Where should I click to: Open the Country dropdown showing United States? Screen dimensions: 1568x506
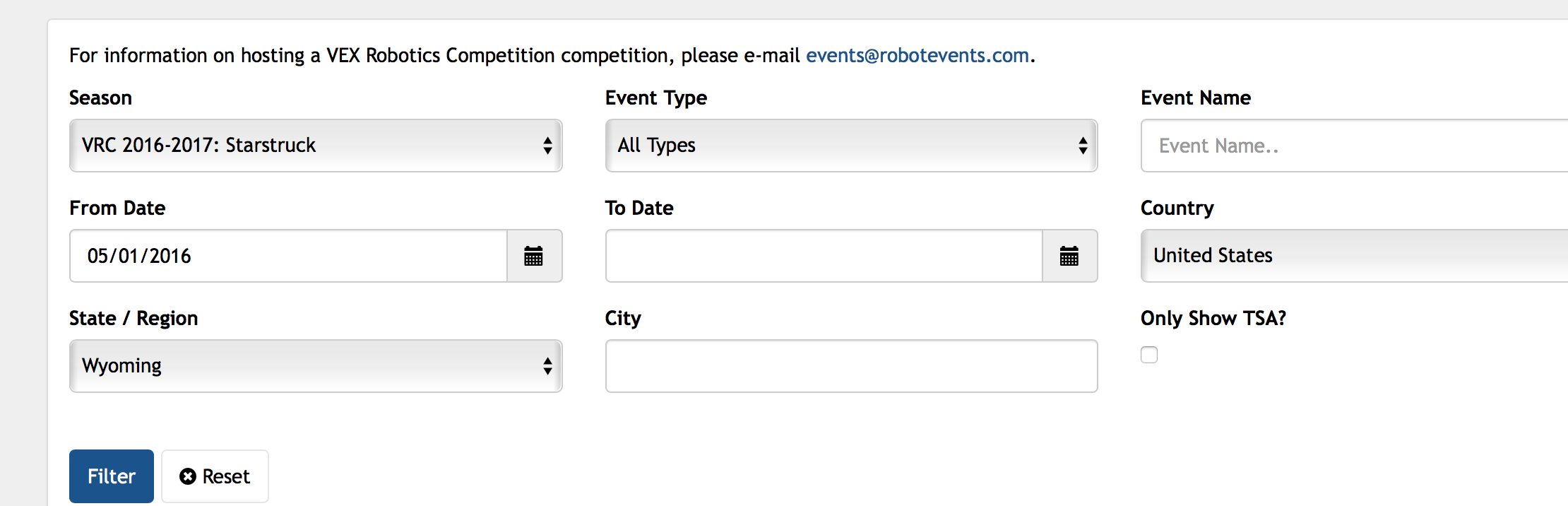click(1355, 256)
